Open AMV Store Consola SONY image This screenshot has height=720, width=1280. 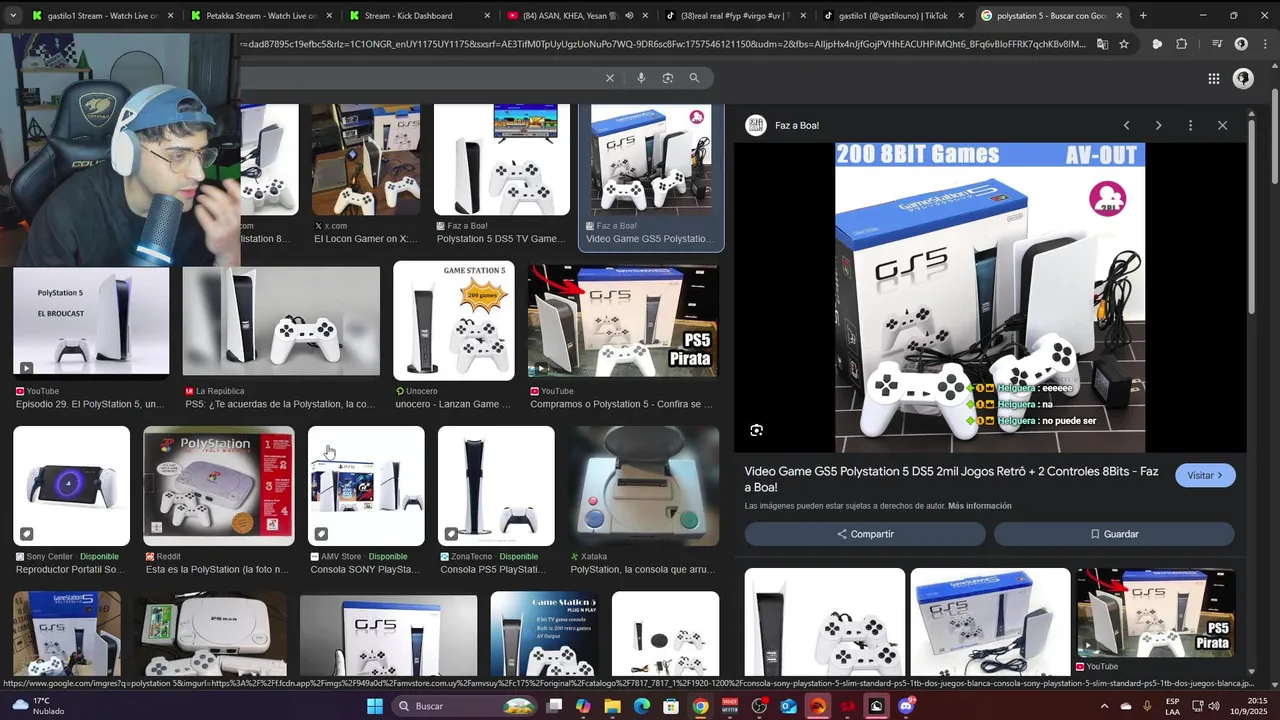[x=366, y=486]
